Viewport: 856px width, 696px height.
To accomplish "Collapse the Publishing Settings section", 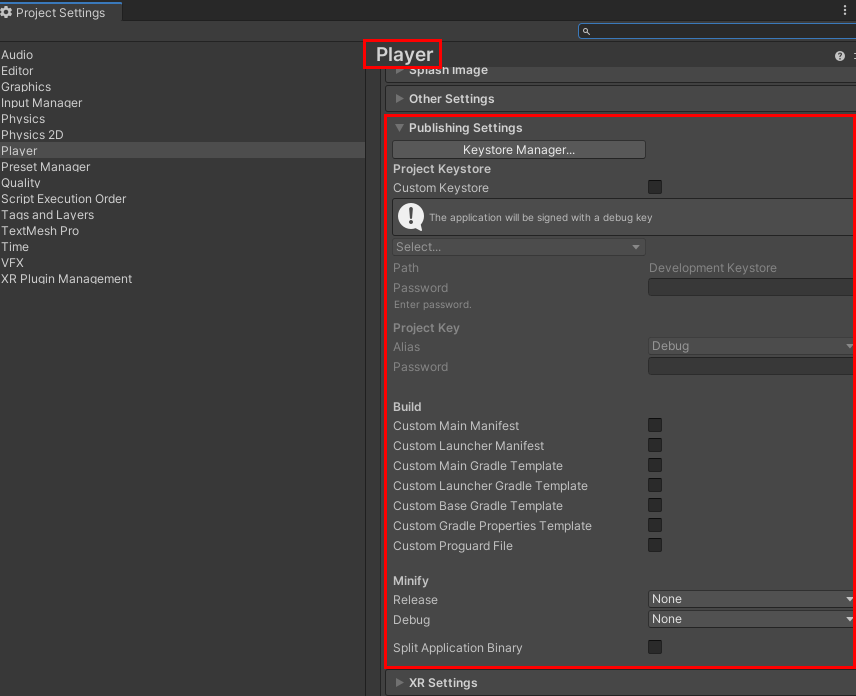I will click(399, 127).
